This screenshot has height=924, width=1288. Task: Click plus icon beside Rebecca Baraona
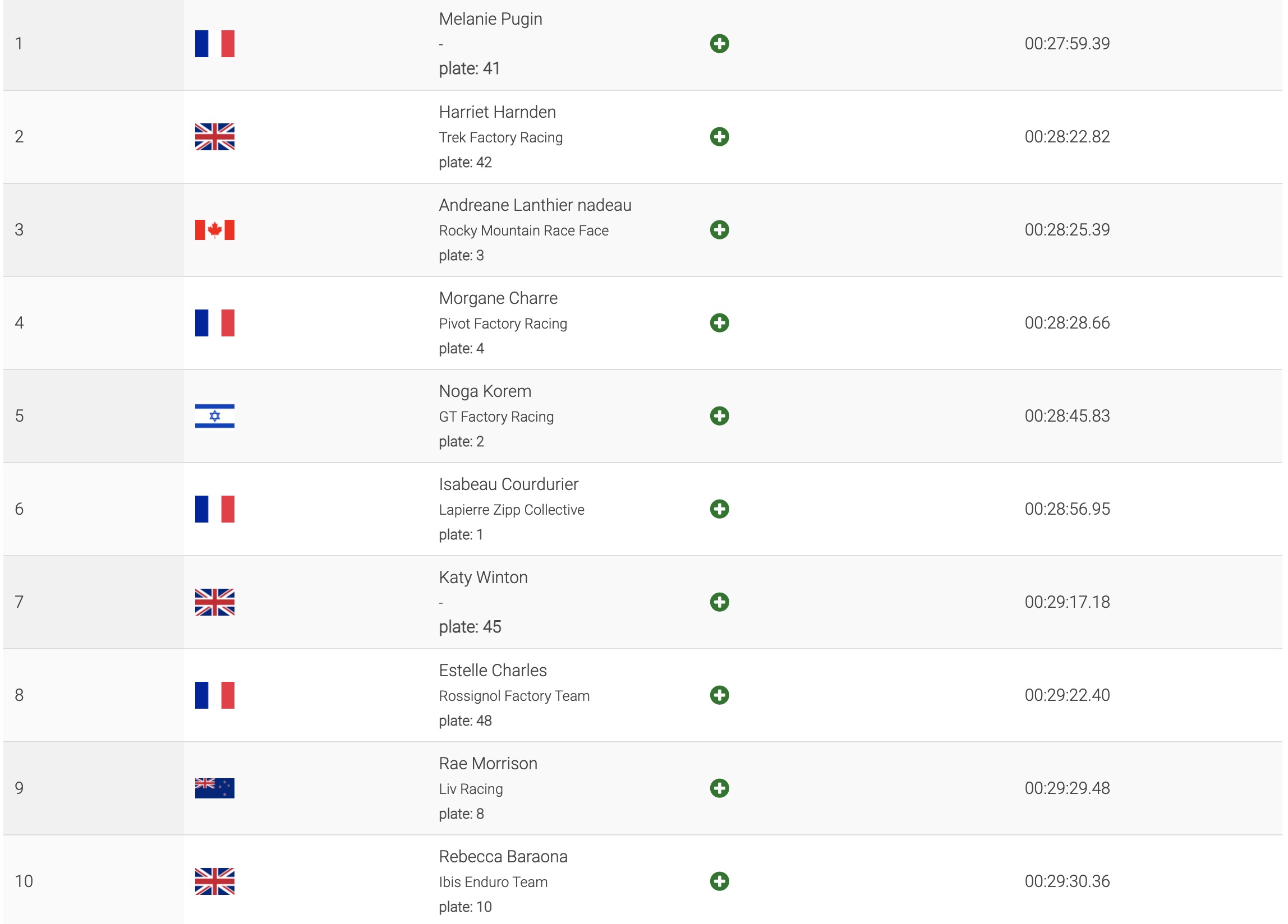point(719,881)
